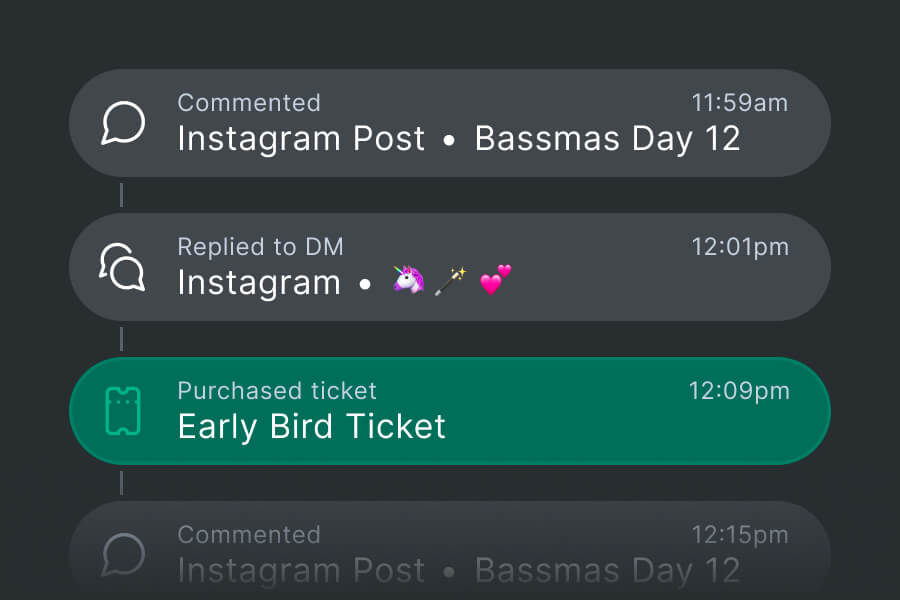Viewport: 900px width, 600px height.
Task: Click the pink hearts emoji
Action: [x=495, y=282]
